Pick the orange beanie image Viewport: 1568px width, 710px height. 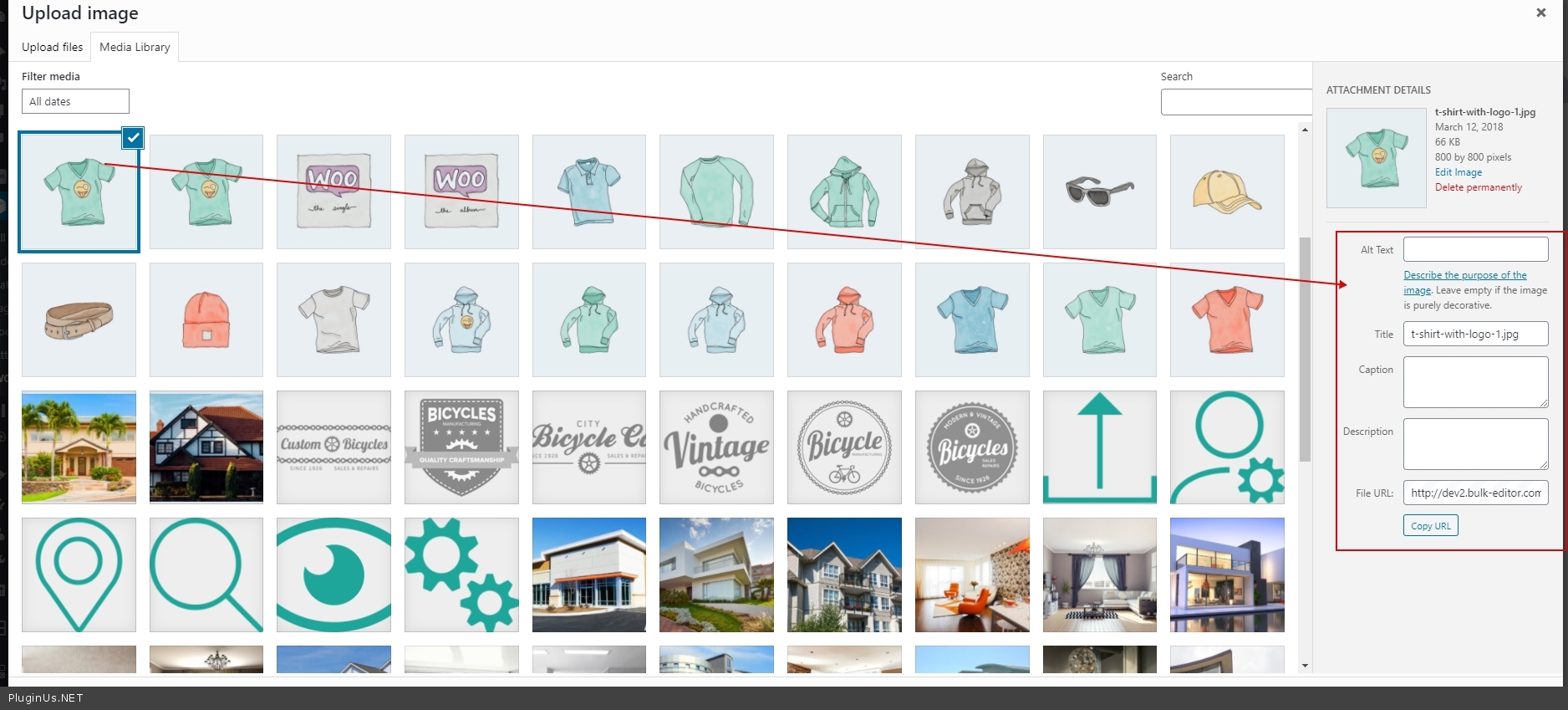click(206, 319)
